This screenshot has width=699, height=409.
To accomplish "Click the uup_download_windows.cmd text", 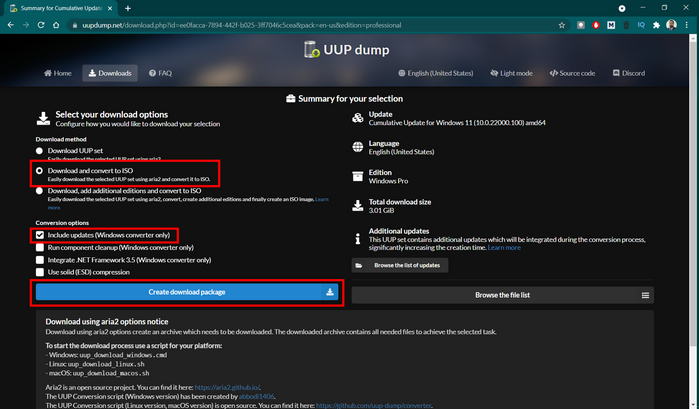I will click(123, 355).
